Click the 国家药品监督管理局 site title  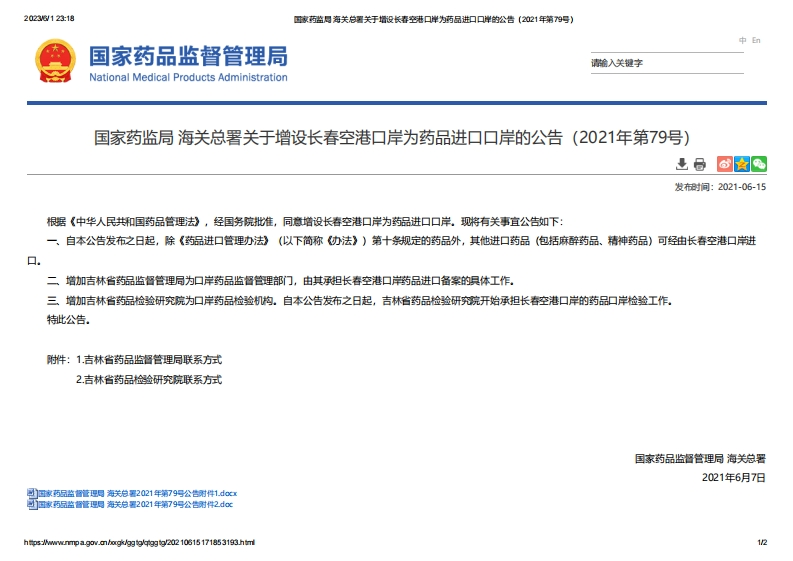[188, 55]
